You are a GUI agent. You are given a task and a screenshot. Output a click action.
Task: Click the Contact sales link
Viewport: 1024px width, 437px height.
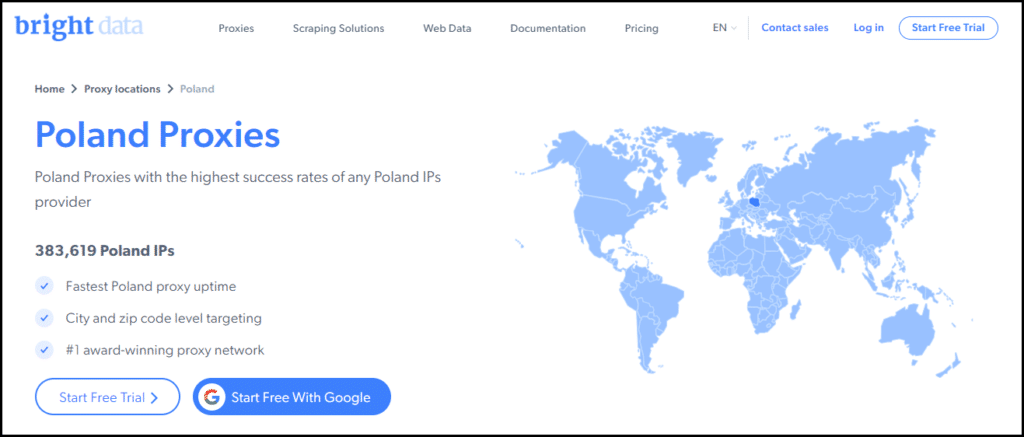(x=795, y=27)
